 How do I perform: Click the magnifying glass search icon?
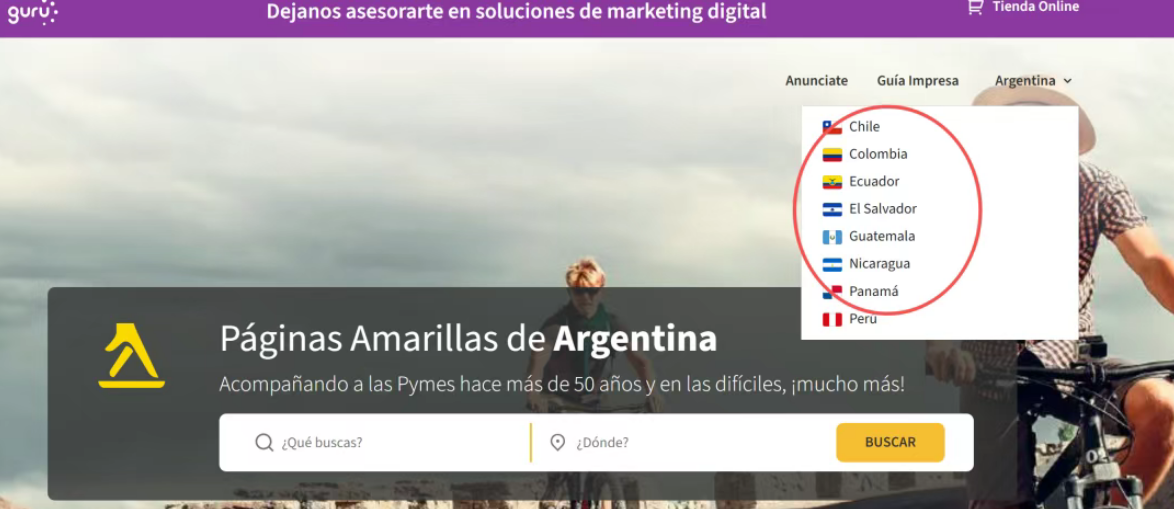click(264, 442)
